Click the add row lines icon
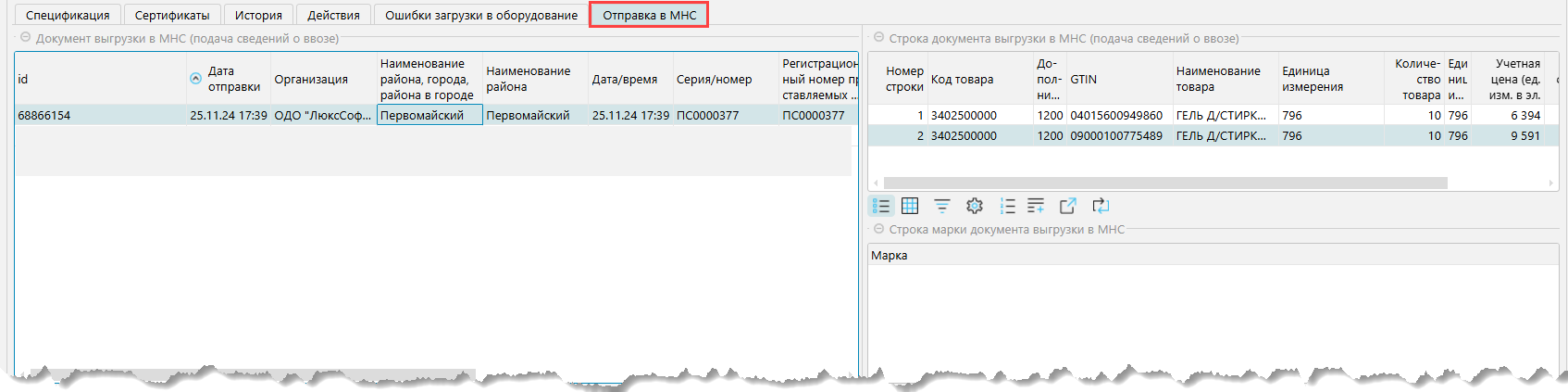The width and height of the screenshot is (1568, 392). pos(1036,206)
